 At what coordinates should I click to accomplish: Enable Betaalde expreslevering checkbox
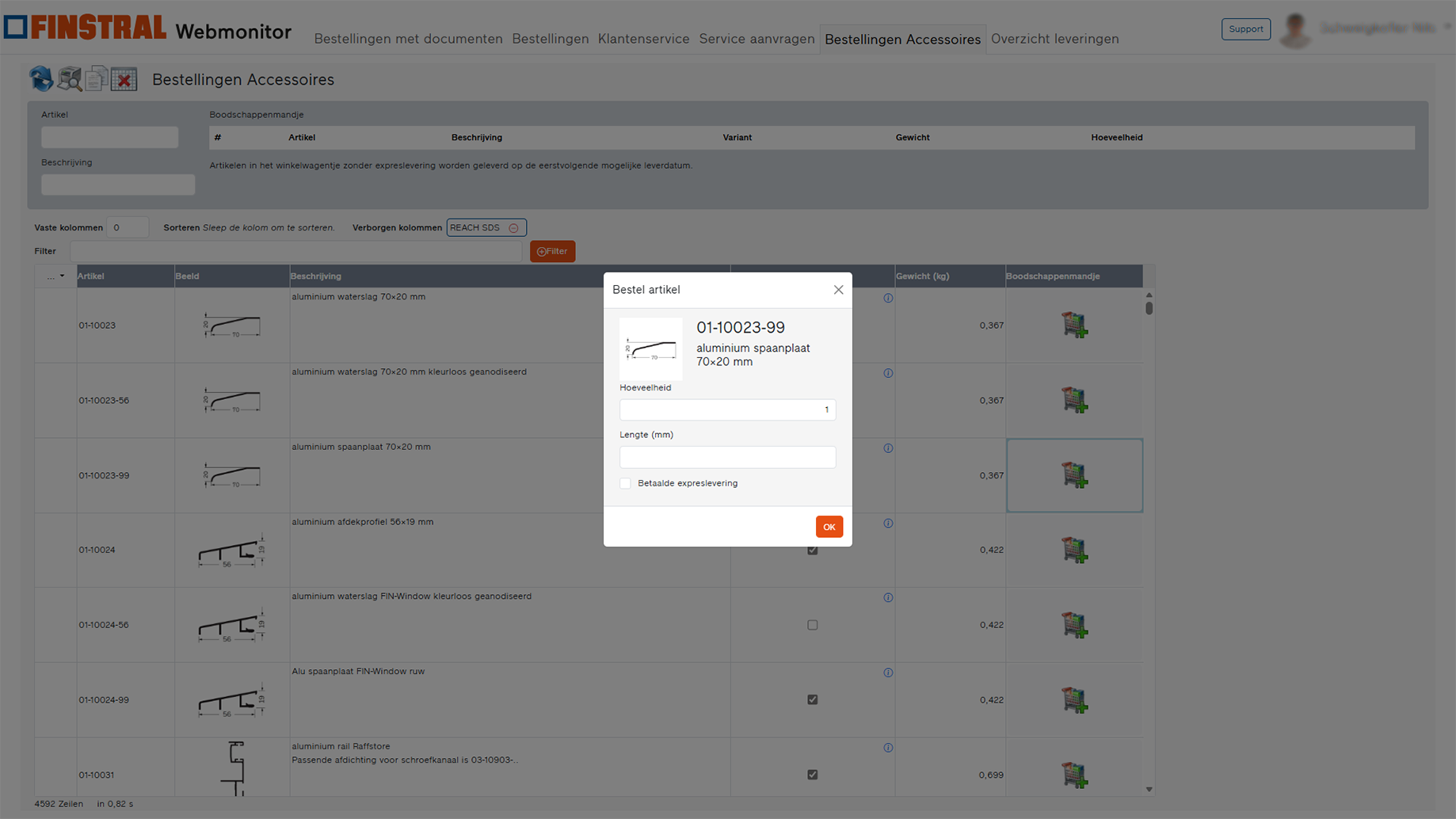pos(625,483)
